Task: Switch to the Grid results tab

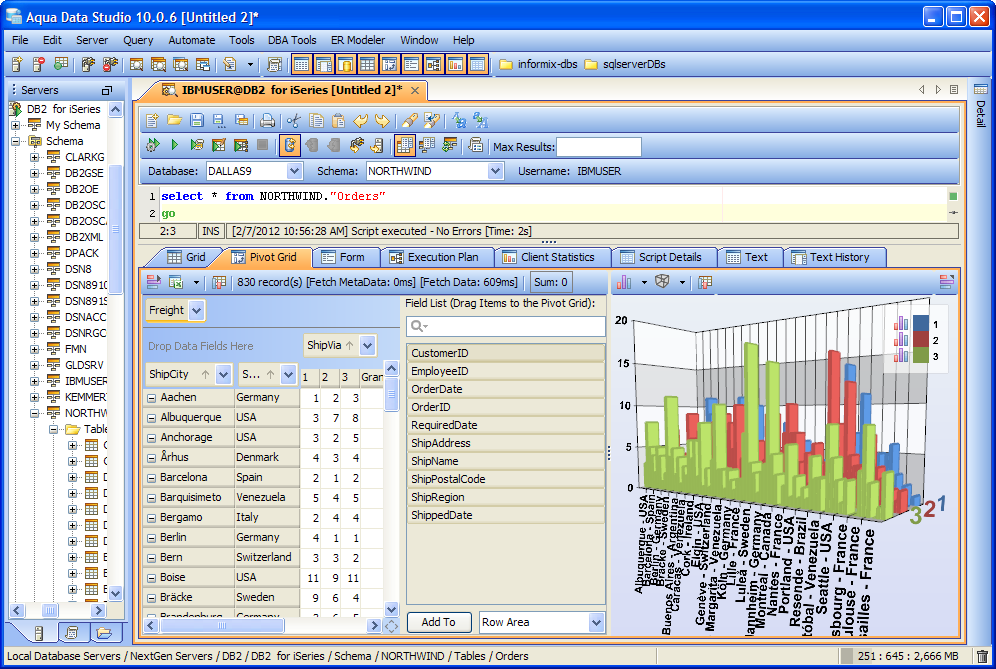Action: 185,257
